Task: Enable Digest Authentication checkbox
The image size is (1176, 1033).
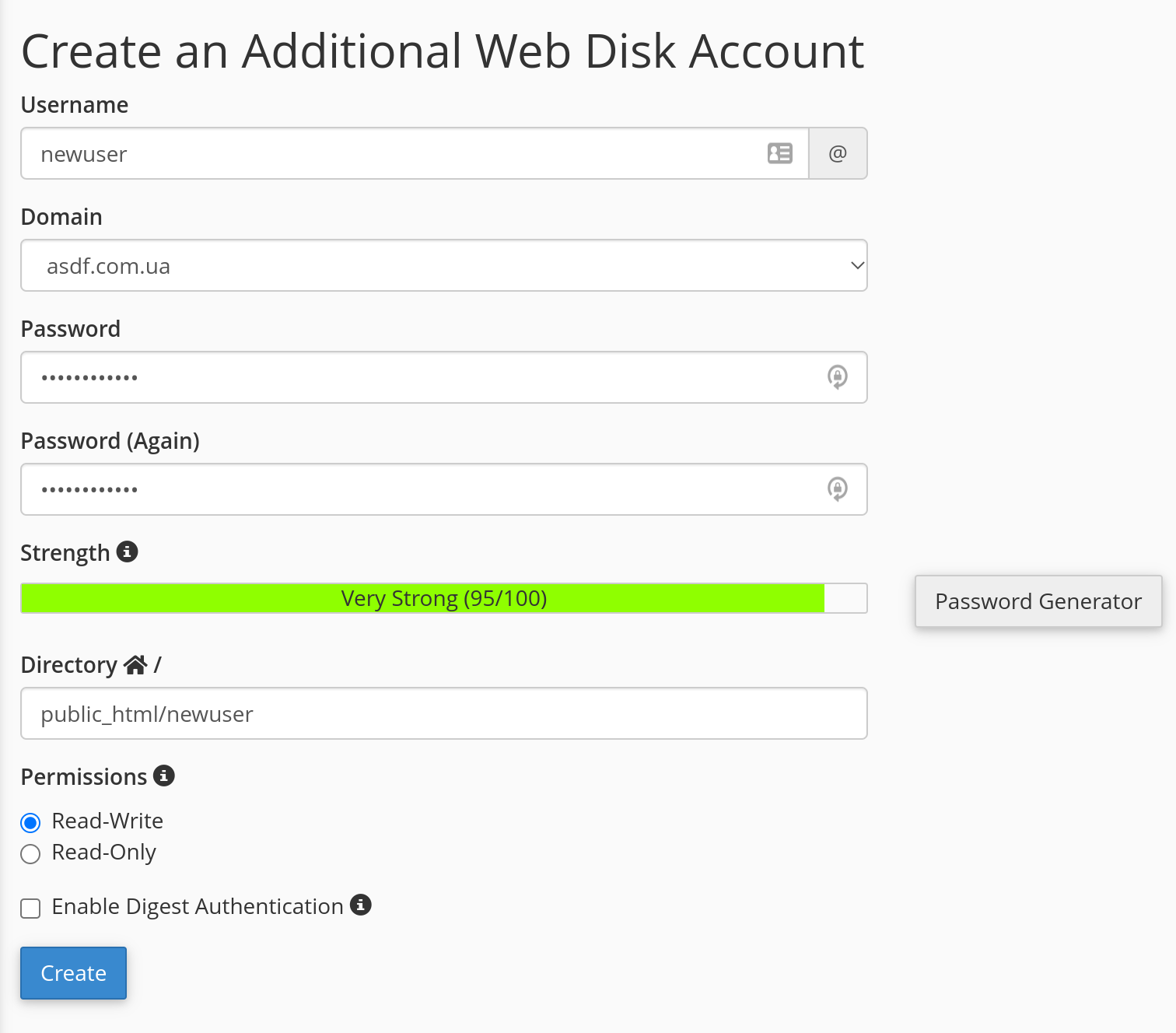Action: (30, 908)
